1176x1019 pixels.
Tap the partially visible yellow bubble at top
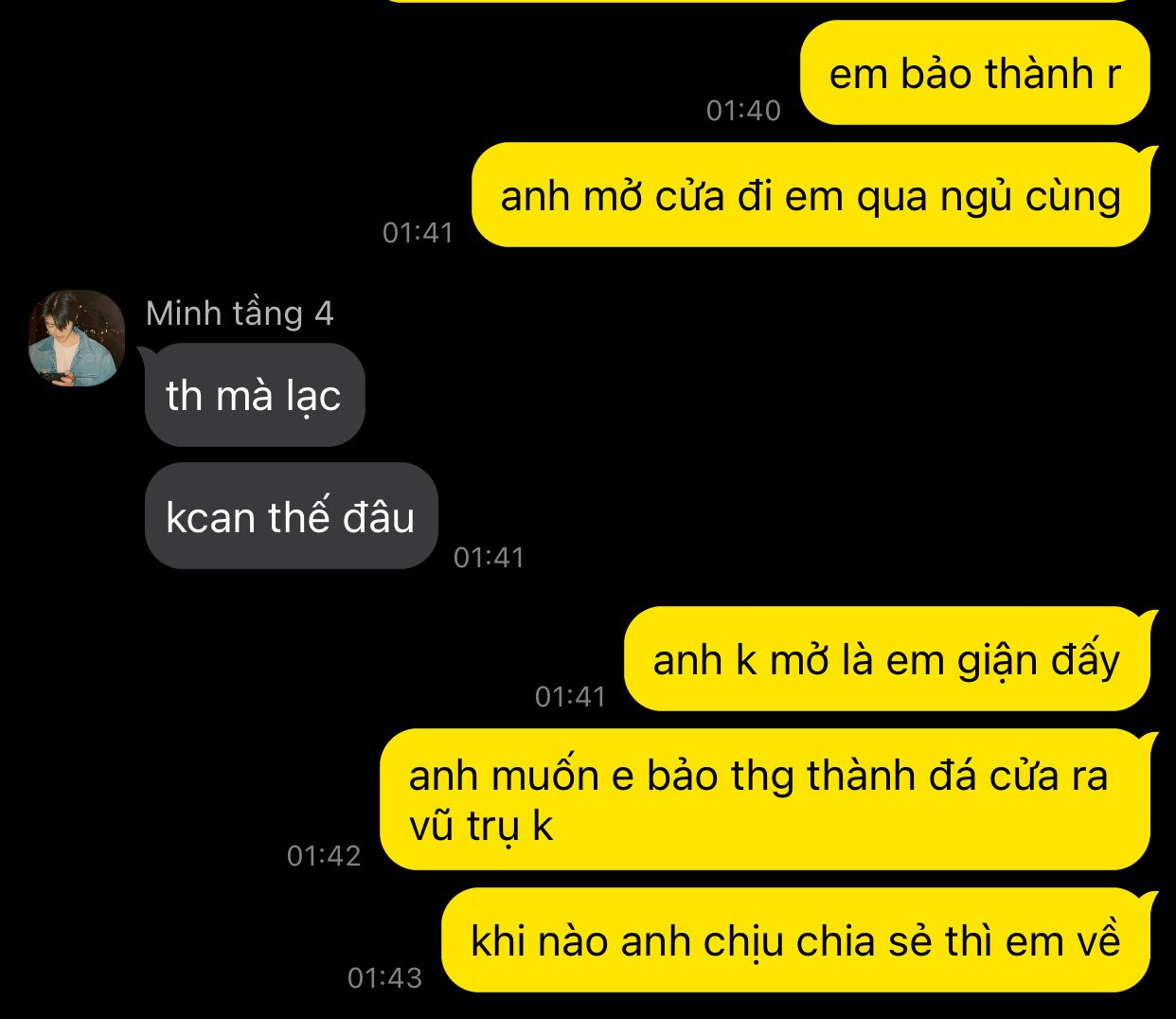tap(767, 1)
